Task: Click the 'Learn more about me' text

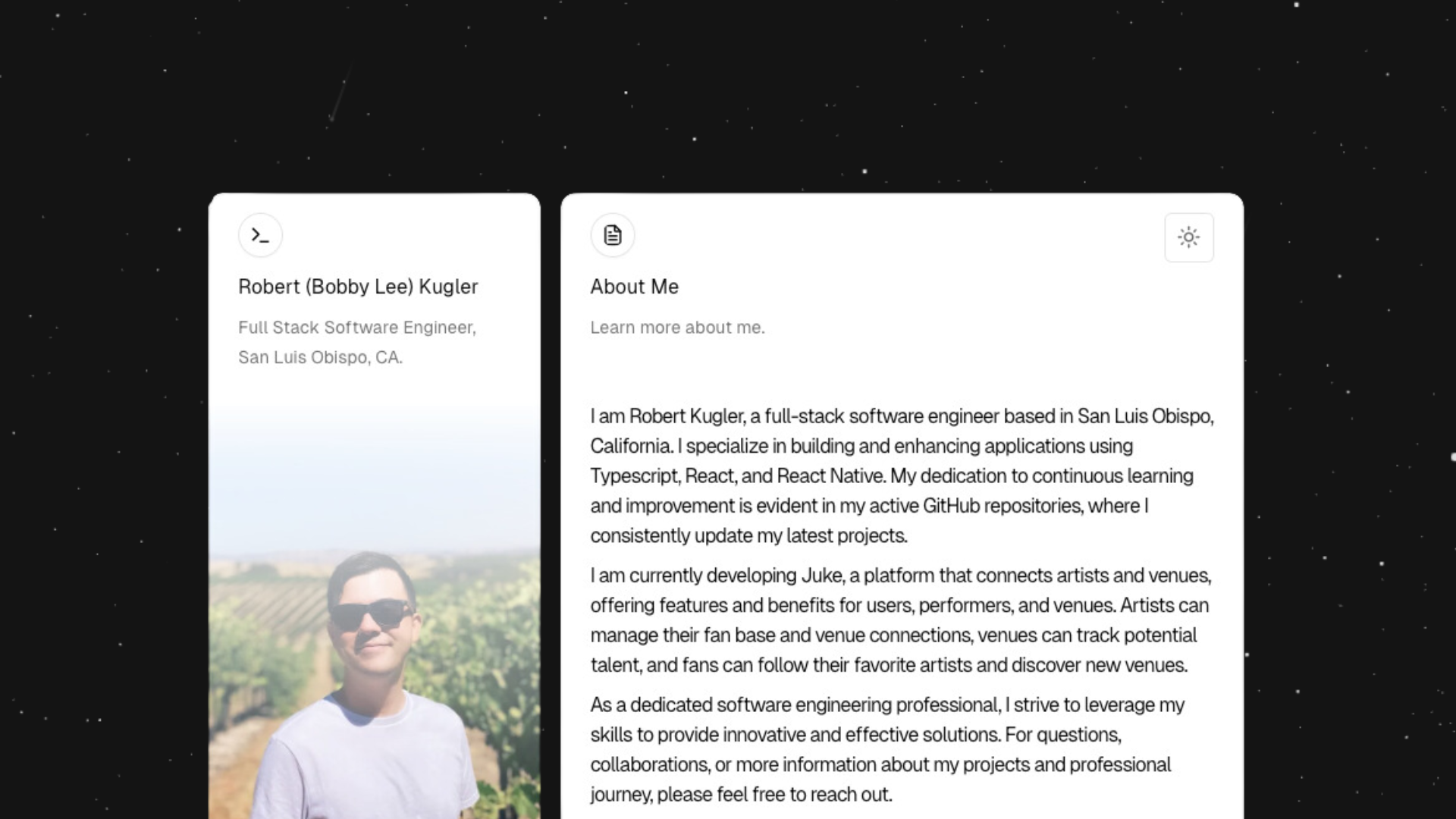Action: [677, 327]
